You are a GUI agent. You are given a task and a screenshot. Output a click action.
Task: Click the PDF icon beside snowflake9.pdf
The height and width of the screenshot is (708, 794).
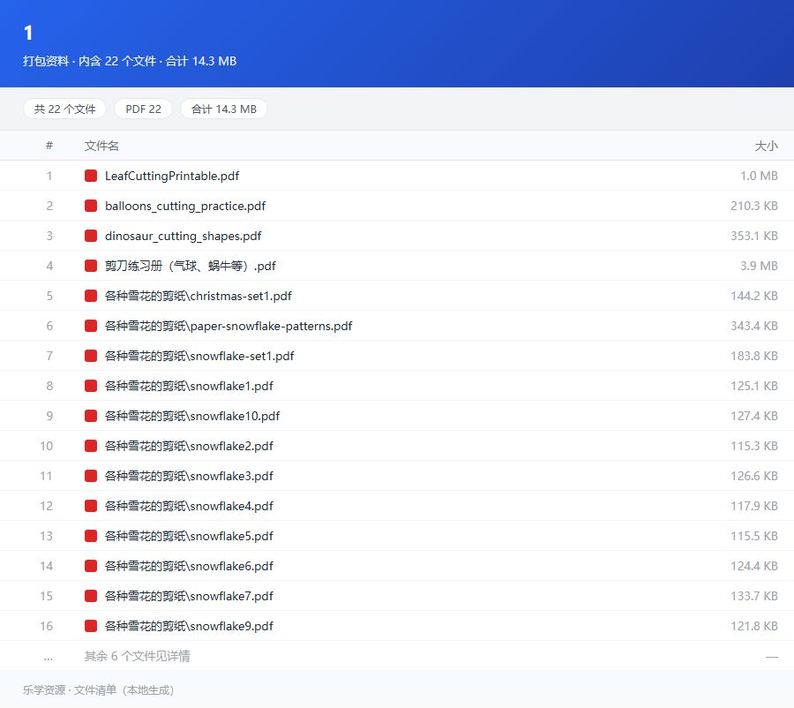pos(91,626)
